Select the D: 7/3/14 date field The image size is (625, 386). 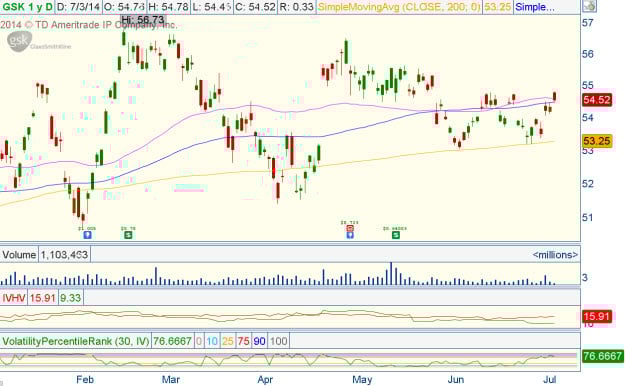(x=78, y=7)
